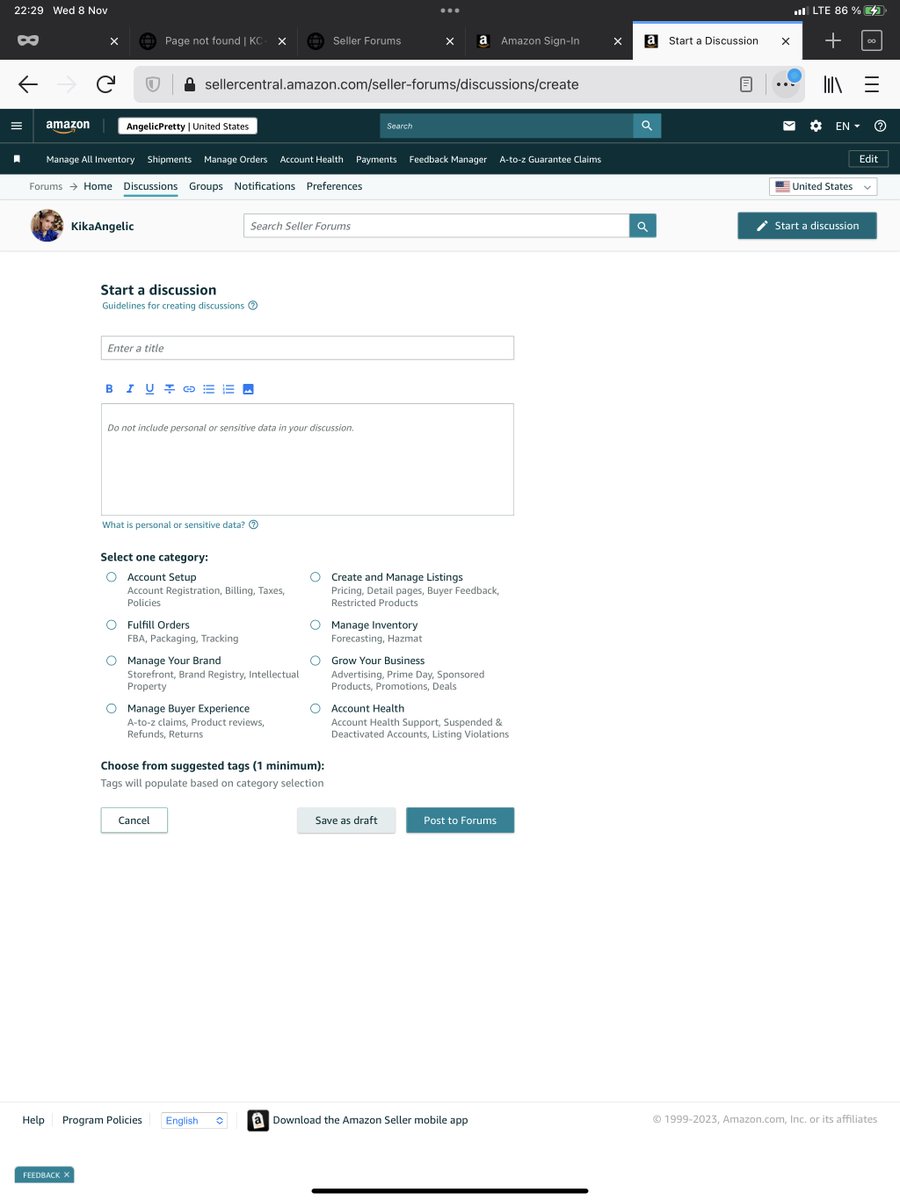The height and width of the screenshot is (1200, 900).
Task: Select the Account Setup category
Action: click(x=111, y=577)
